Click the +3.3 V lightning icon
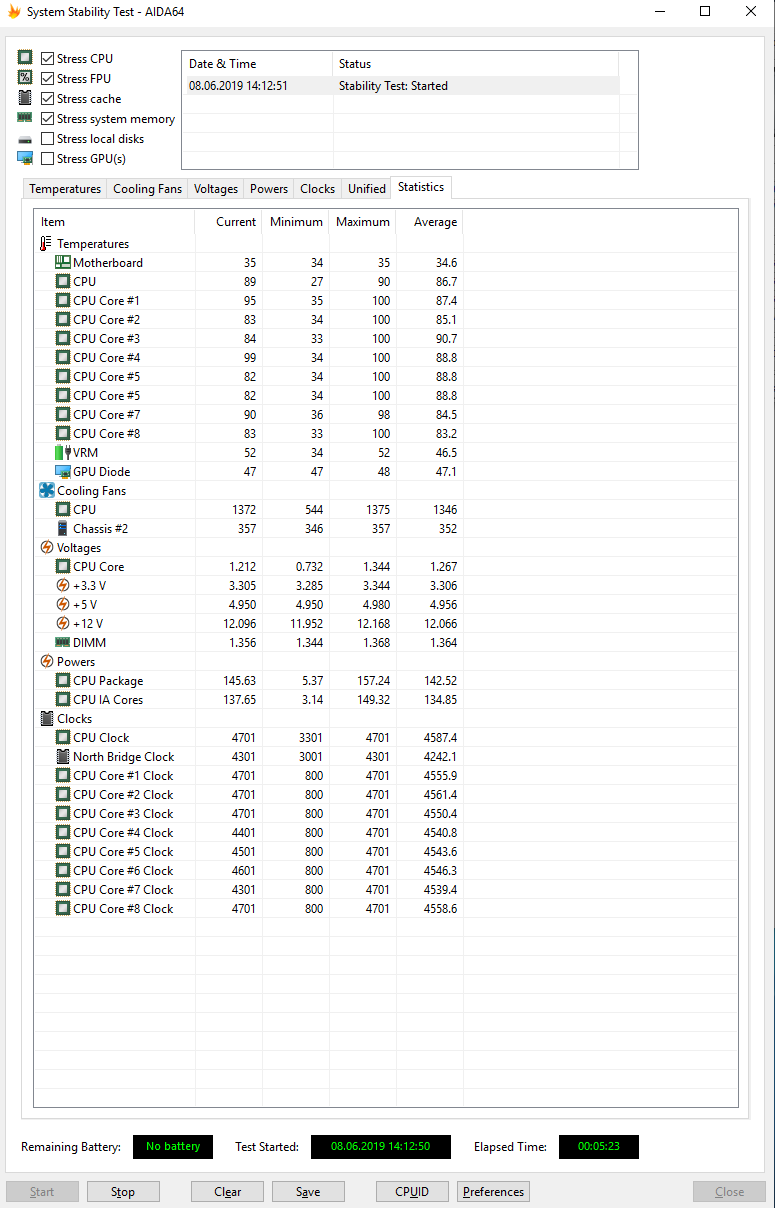 click(x=63, y=586)
